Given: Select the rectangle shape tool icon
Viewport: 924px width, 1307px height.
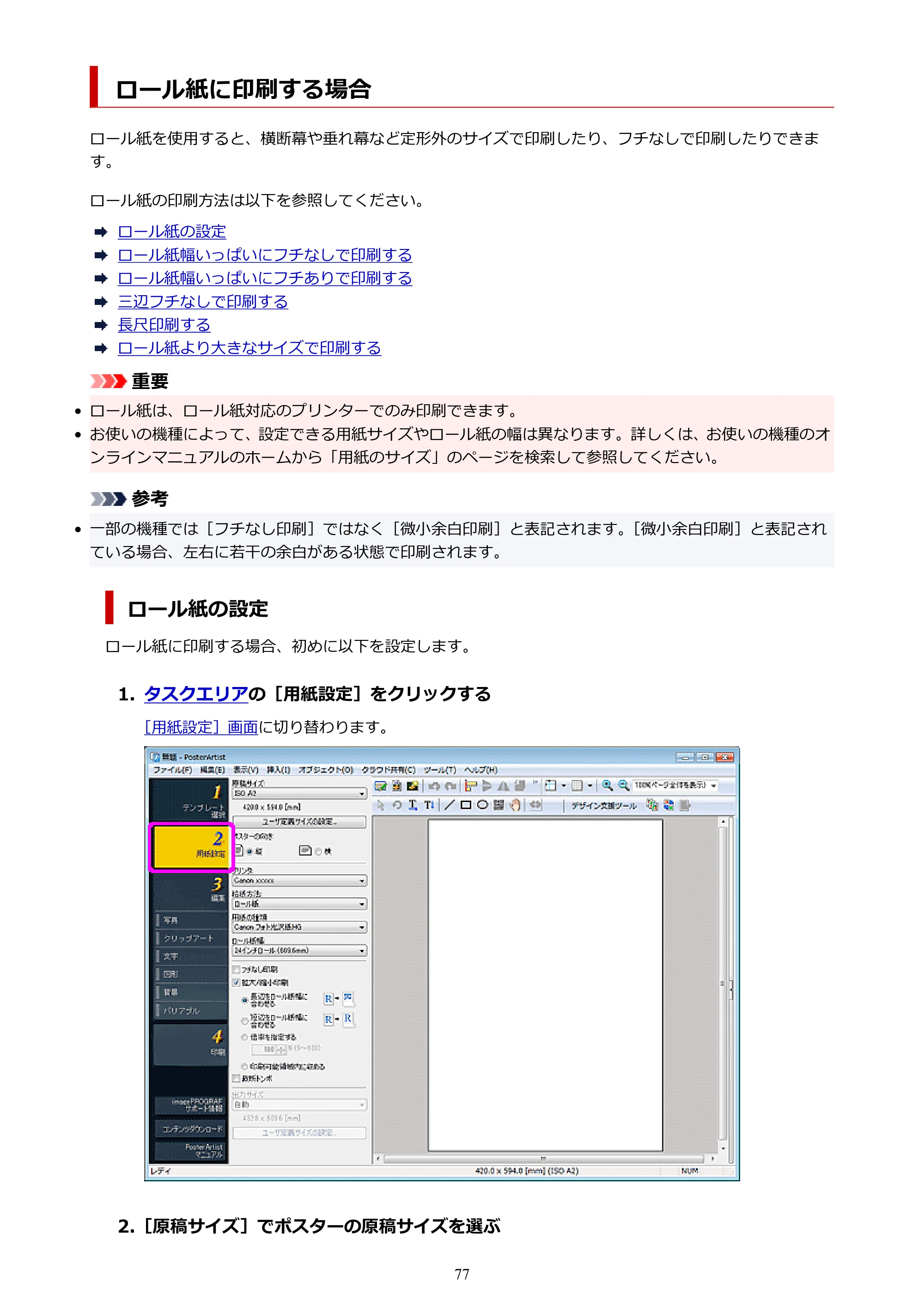Looking at the screenshot, I should (x=466, y=804).
